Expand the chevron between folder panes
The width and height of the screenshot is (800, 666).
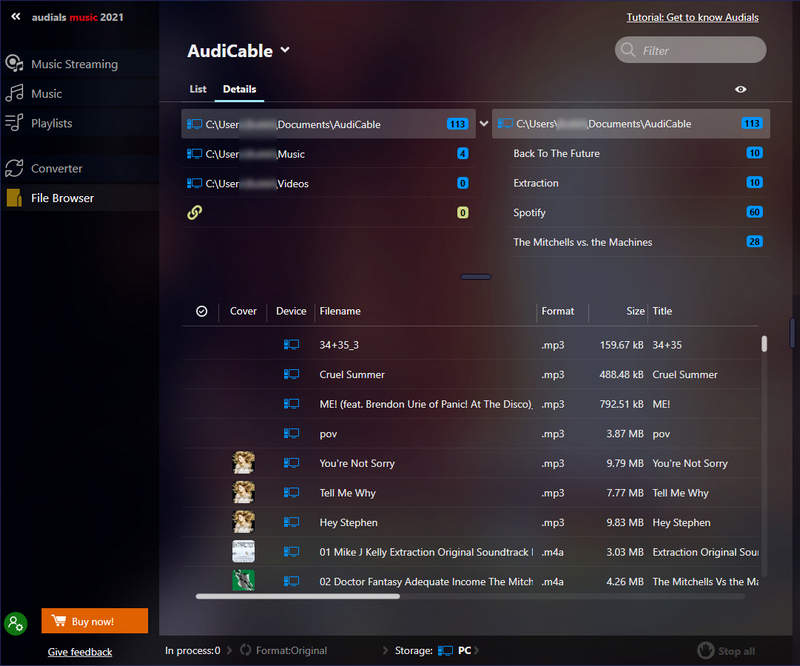[x=484, y=124]
